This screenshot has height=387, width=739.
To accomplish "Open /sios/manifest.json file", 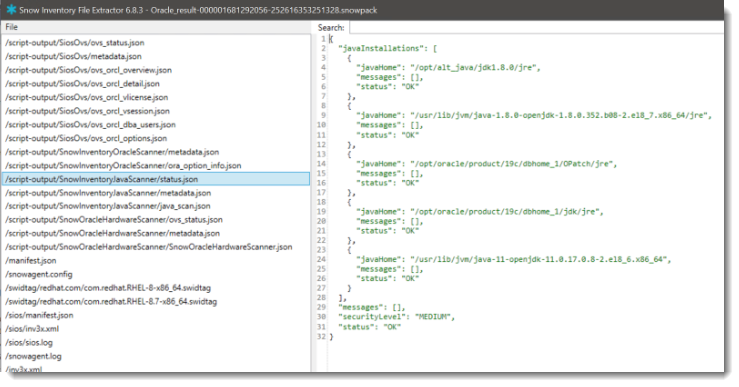I will (39, 315).
